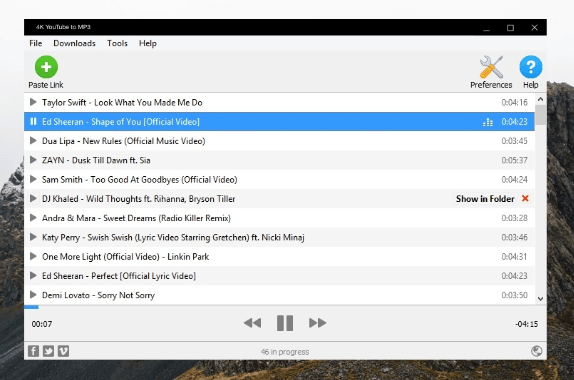Remove DJ Khaled track with red X

coord(525,198)
